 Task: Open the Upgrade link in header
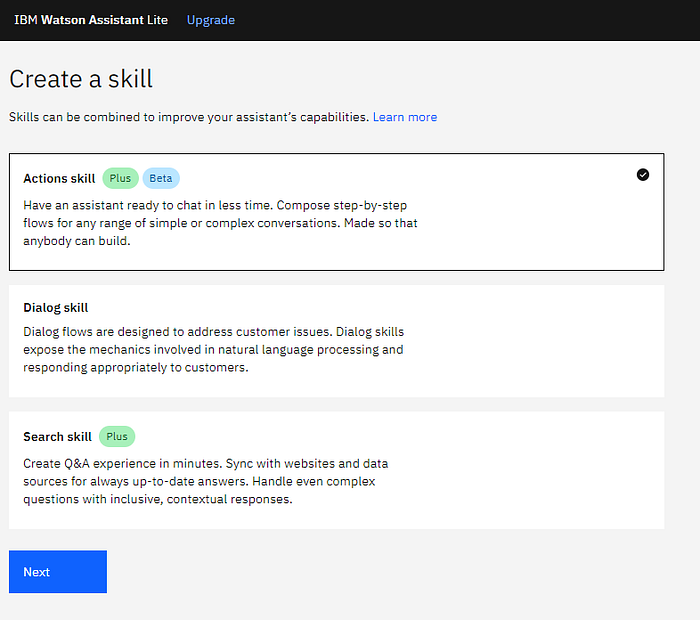211,20
